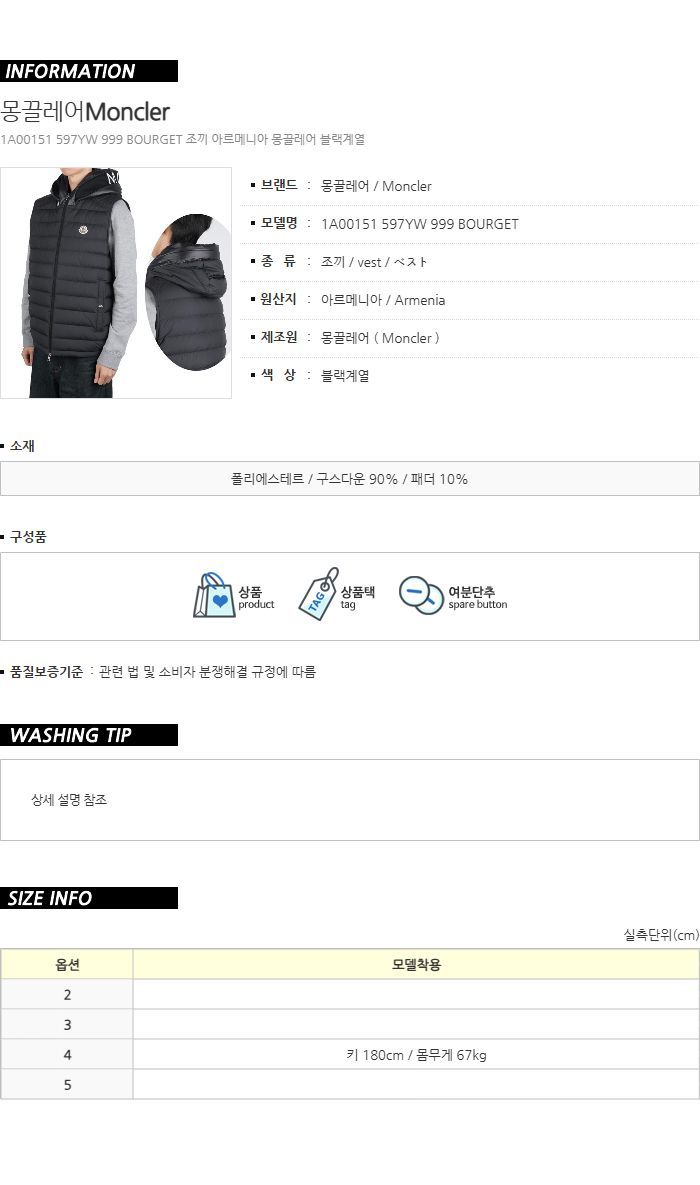The width and height of the screenshot is (700, 1185).
Task: Click the 모델착용 column header
Action: click(x=416, y=965)
